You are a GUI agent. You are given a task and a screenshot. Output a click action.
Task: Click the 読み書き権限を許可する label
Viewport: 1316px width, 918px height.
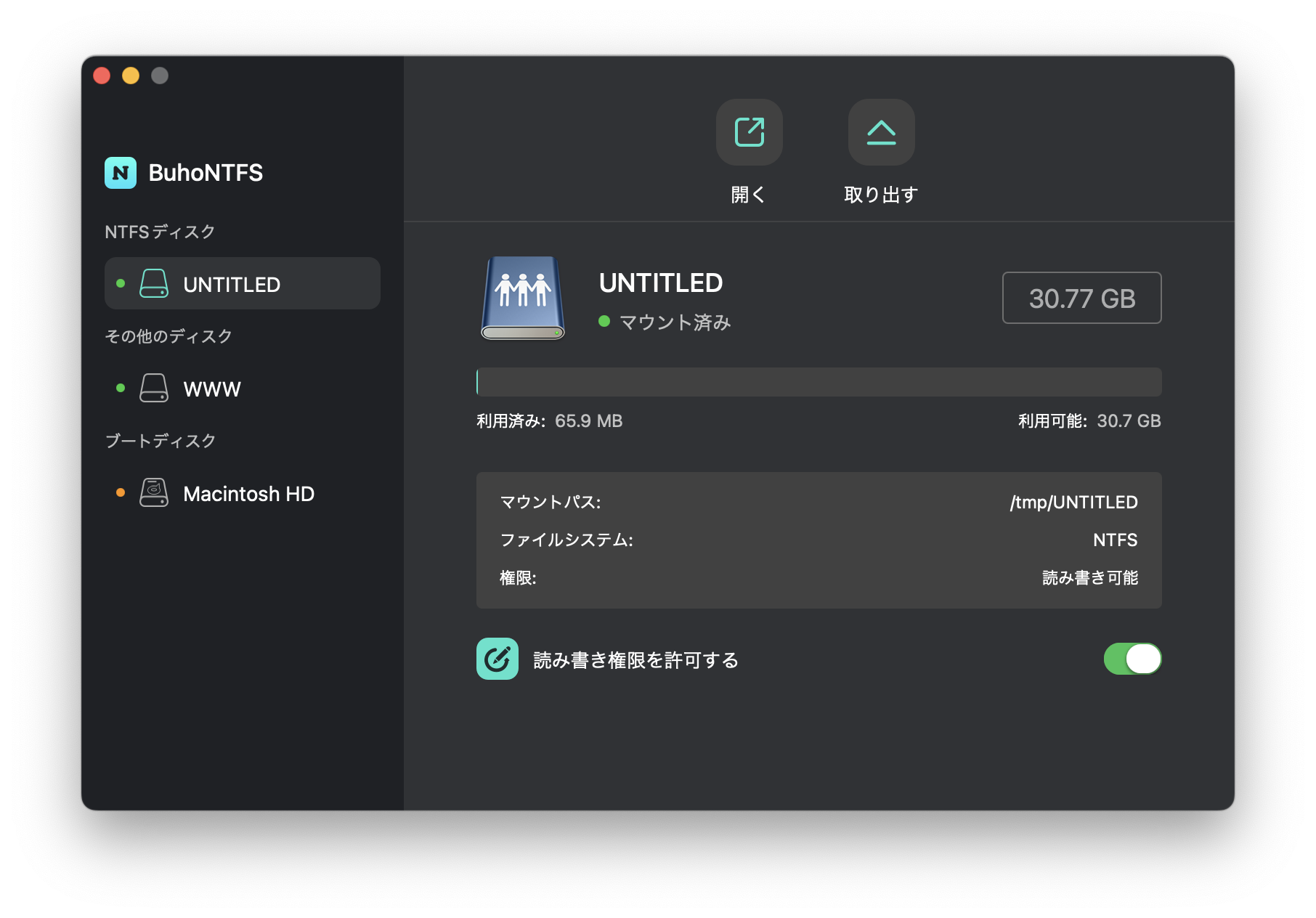(x=636, y=659)
